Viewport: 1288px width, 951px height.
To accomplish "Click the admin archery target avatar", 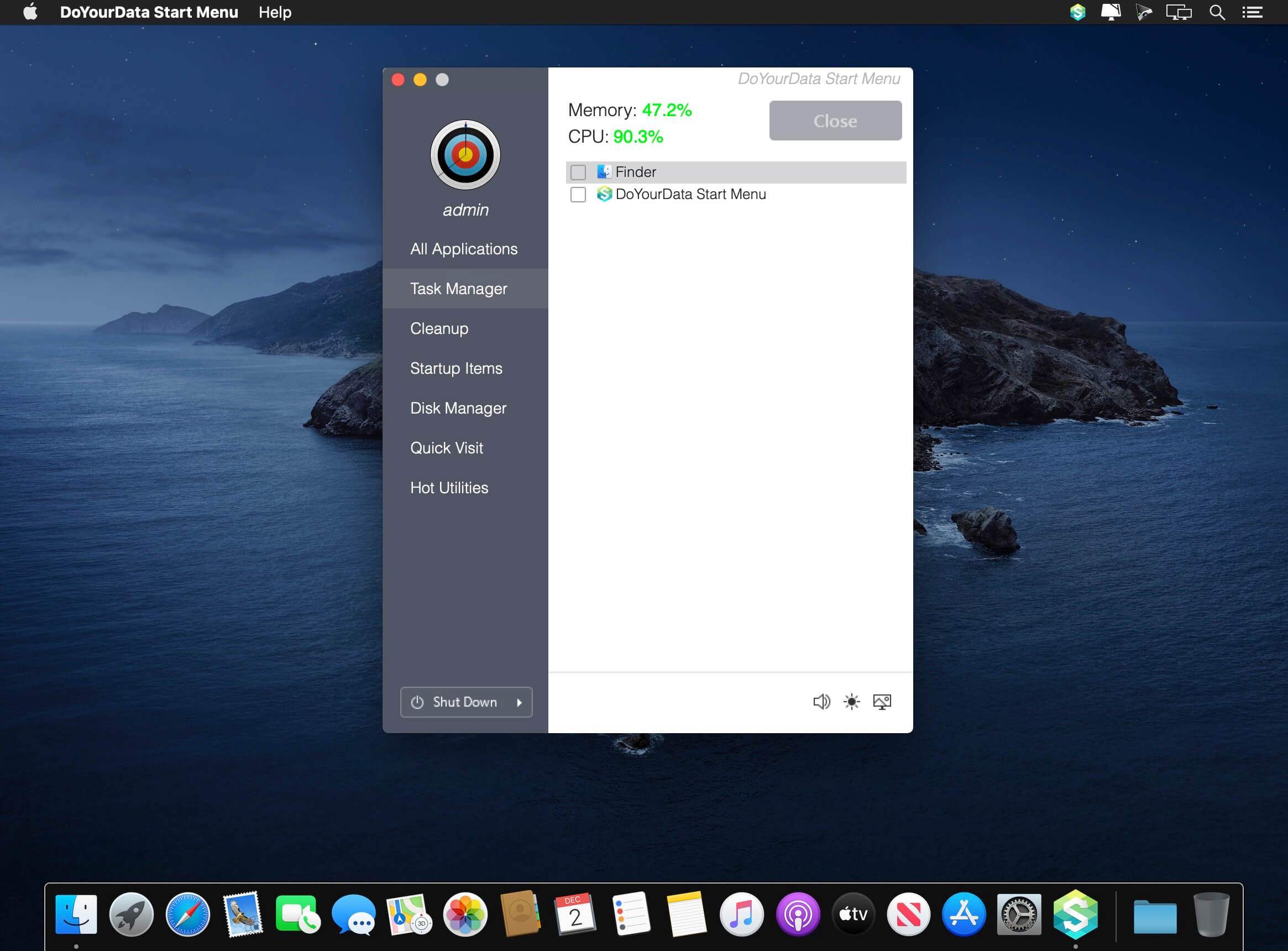I will pos(465,155).
